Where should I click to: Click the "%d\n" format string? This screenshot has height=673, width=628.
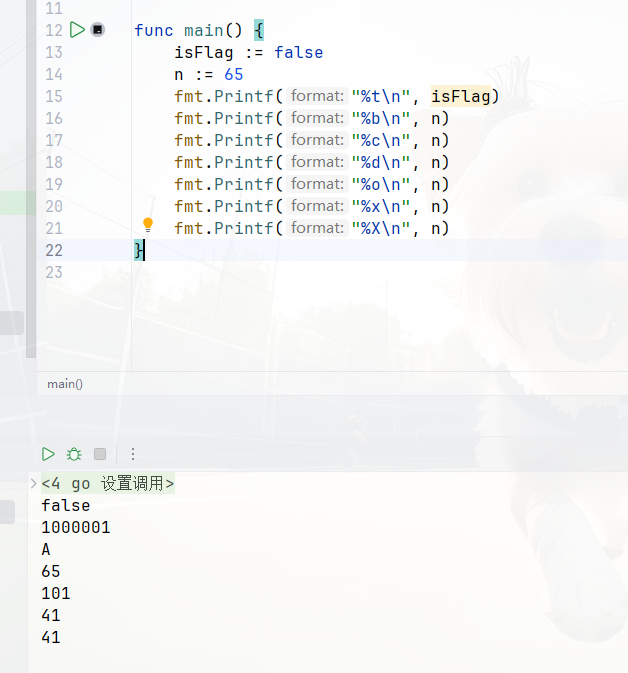click(x=381, y=163)
